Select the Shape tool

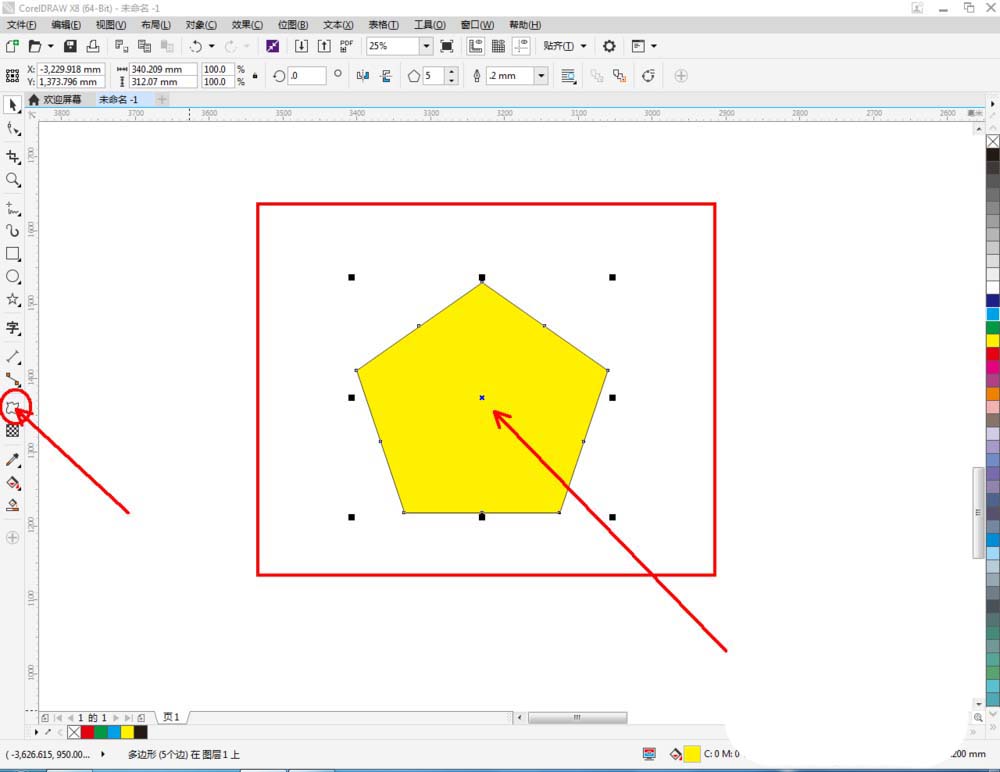tap(13, 128)
